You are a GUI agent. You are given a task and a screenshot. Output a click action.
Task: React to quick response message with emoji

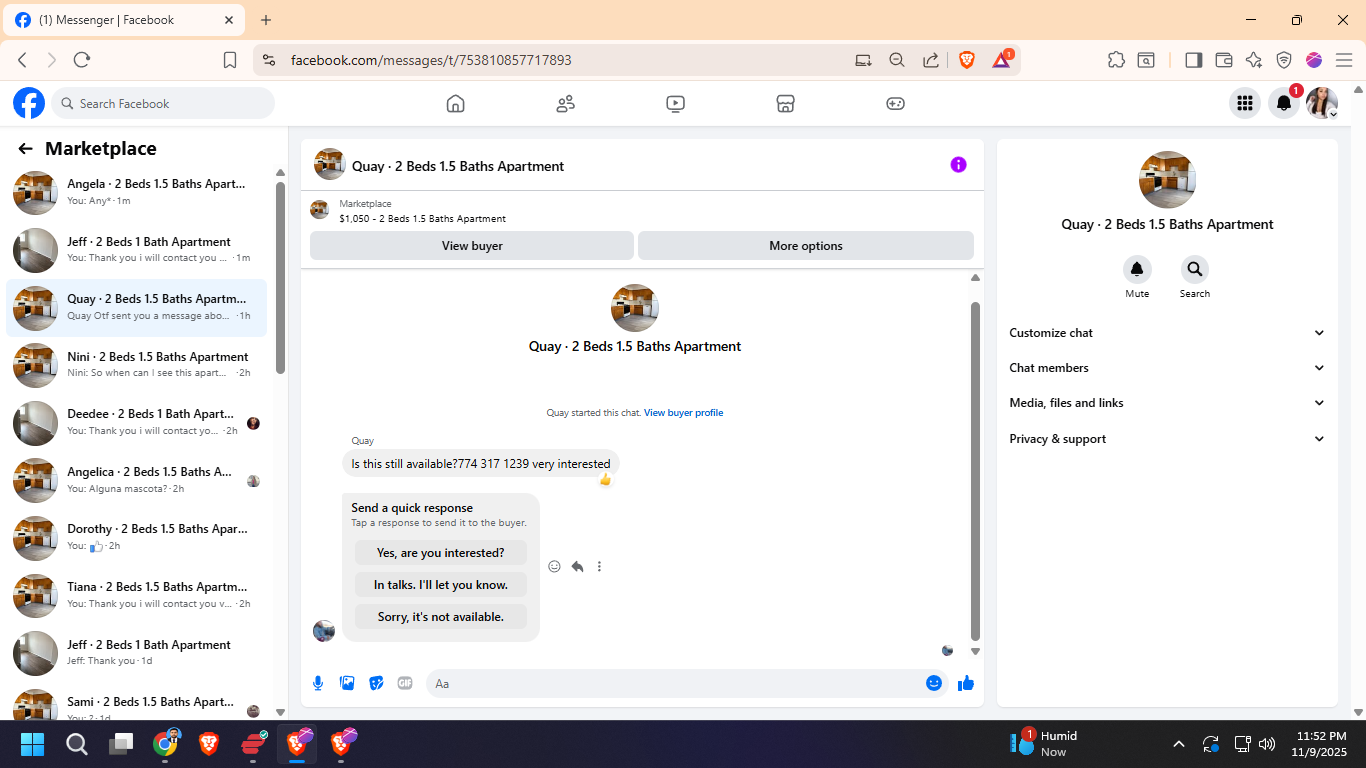pyautogui.click(x=554, y=566)
